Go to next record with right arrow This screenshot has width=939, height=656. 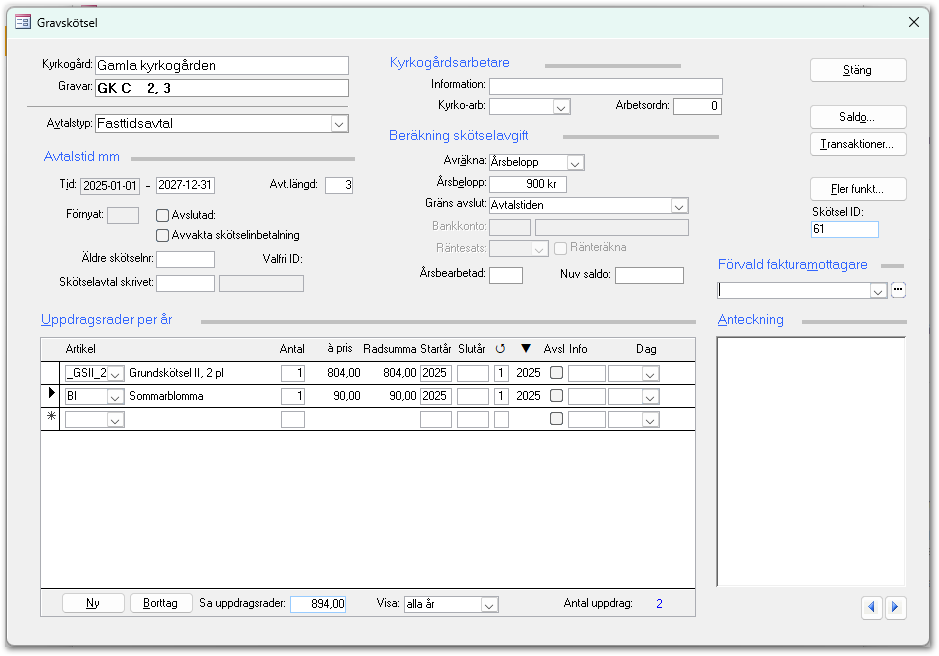[895, 607]
